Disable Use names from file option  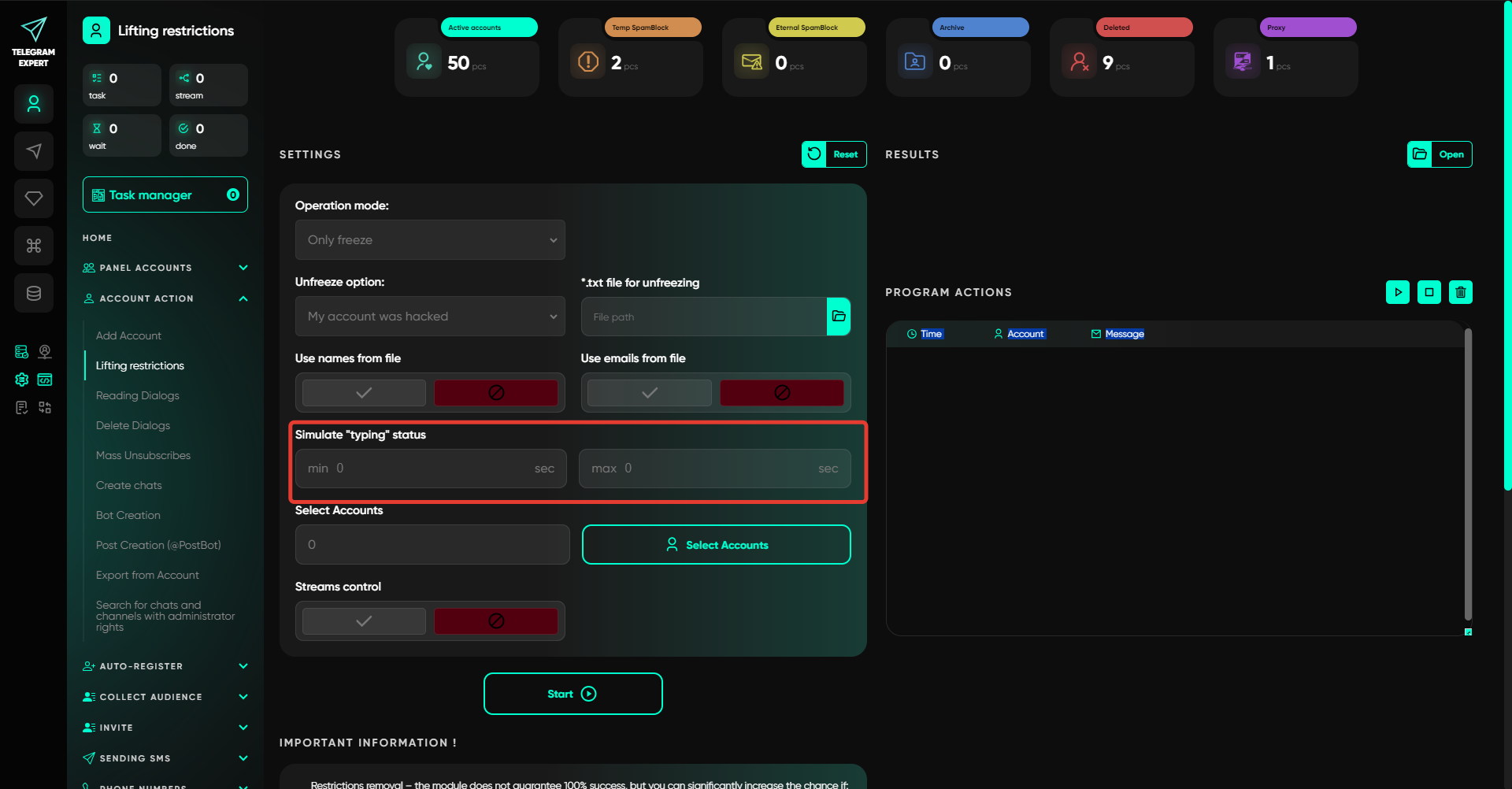(496, 393)
